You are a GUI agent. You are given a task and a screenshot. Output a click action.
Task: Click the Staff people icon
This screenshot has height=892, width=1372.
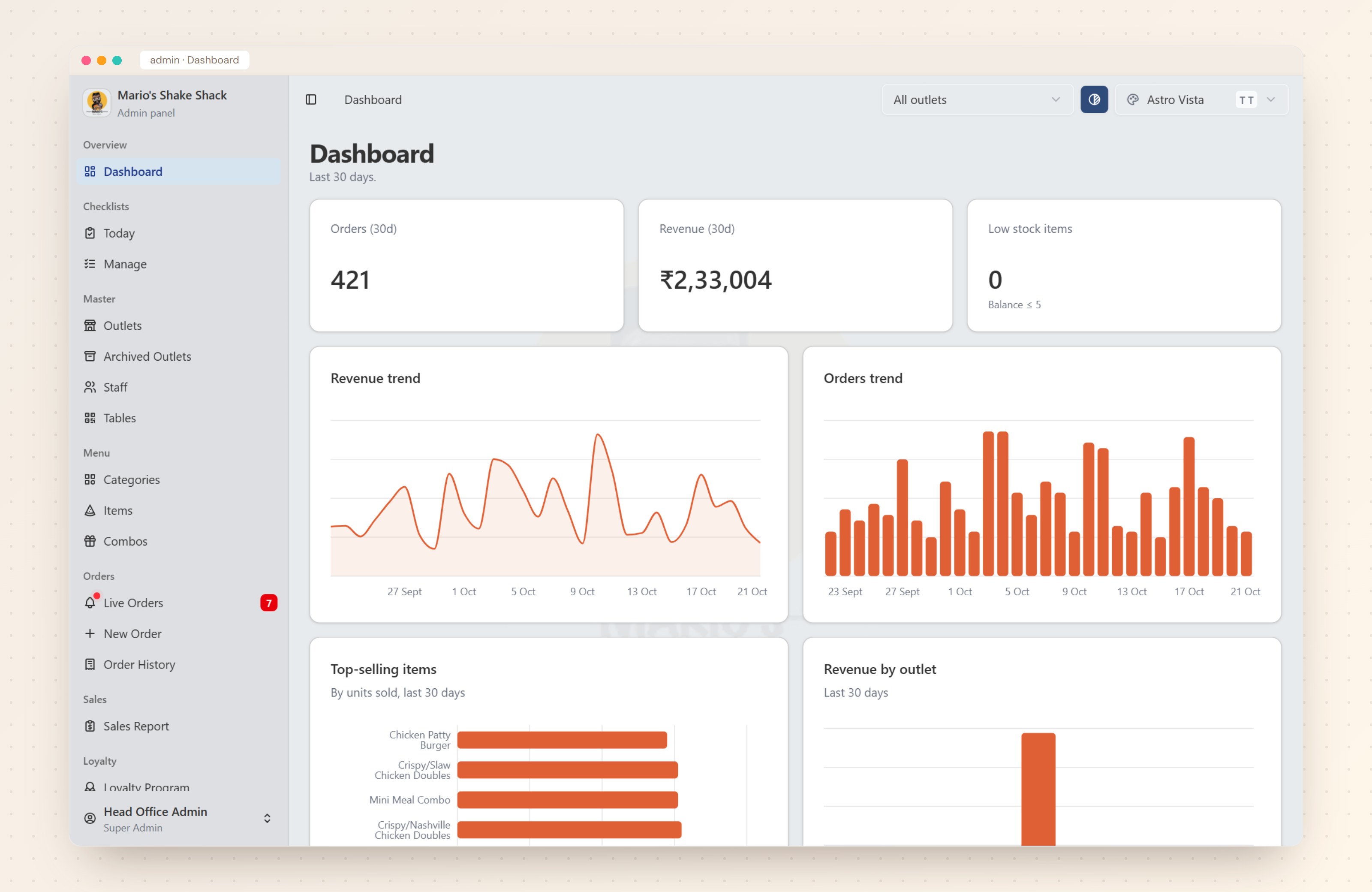(90, 388)
